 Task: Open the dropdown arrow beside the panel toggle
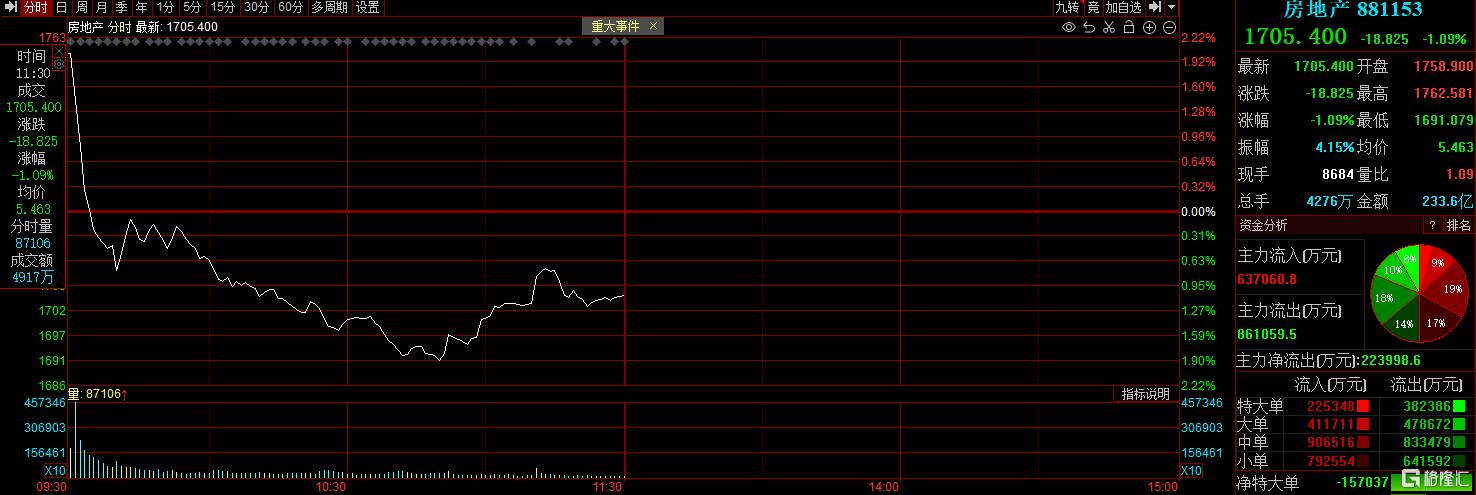coord(1172,7)
